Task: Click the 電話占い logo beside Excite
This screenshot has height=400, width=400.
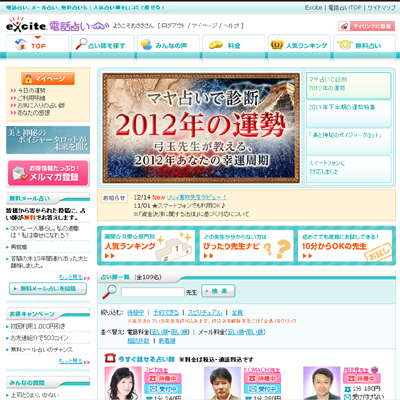Action: coord(79,26)
